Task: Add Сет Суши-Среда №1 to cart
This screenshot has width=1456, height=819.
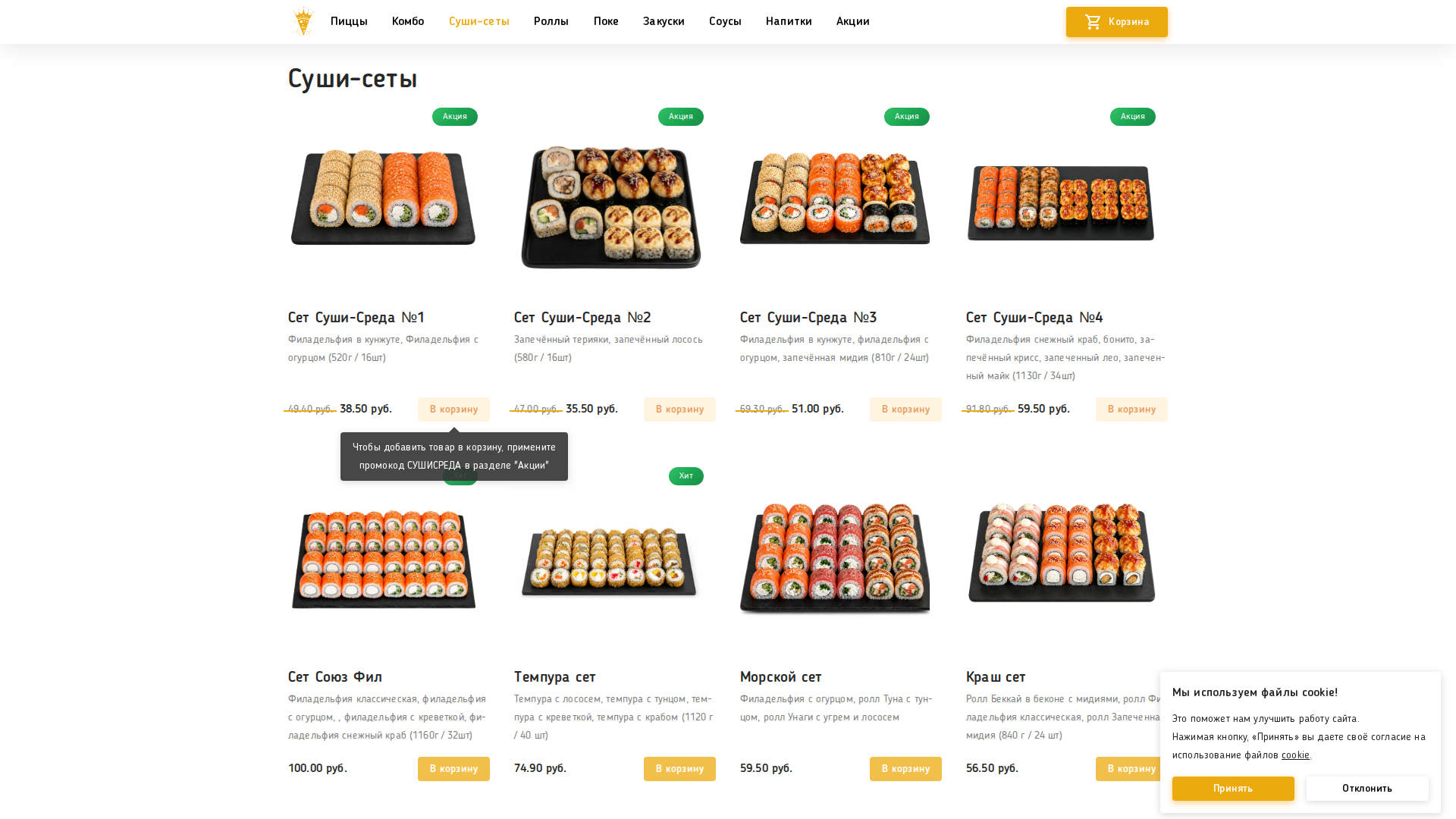Action: [453, 409]
